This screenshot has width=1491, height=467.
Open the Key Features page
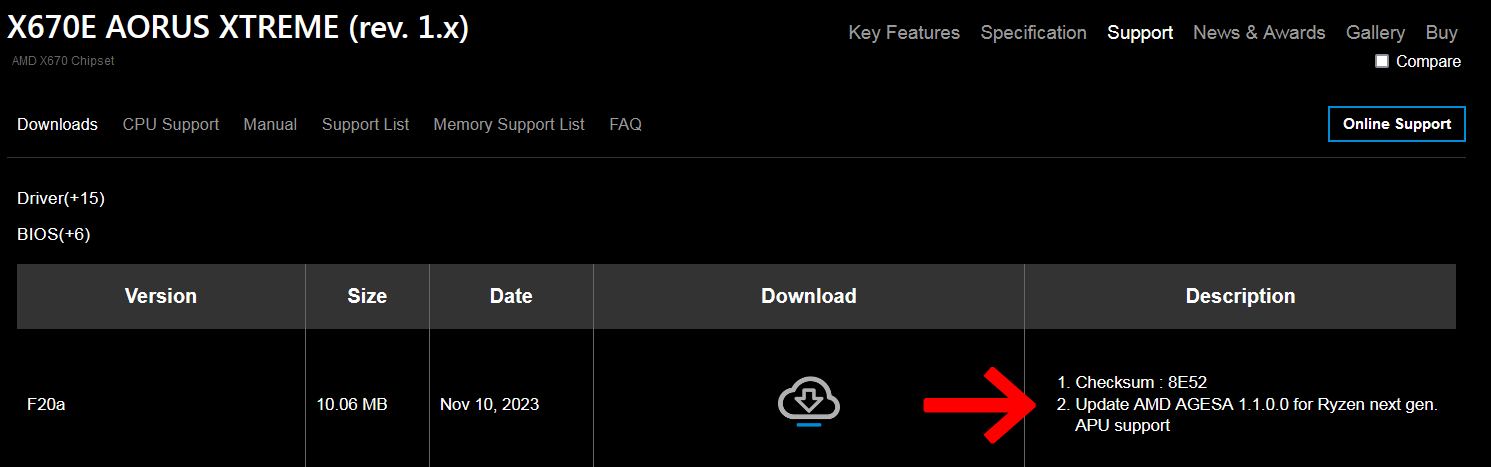[x=904, y=32]
